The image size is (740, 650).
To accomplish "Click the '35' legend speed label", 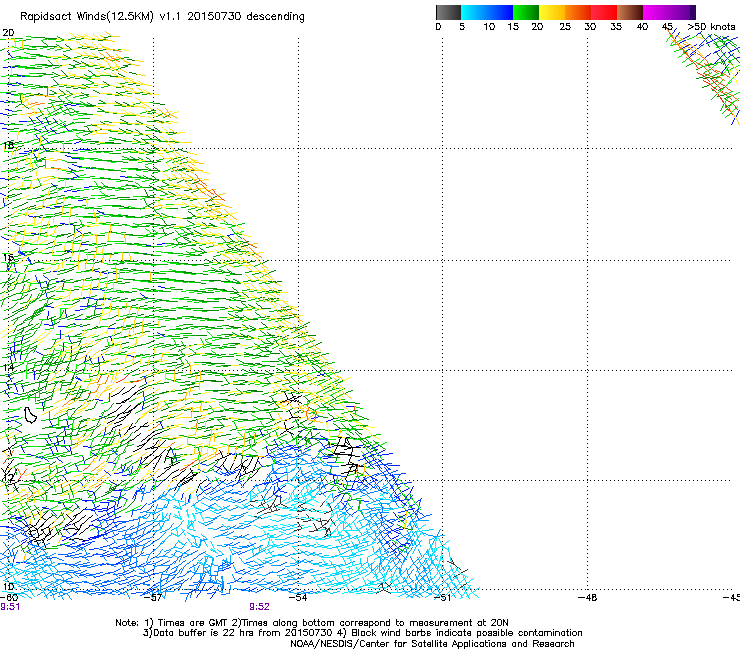I will (x=616, y=27).
